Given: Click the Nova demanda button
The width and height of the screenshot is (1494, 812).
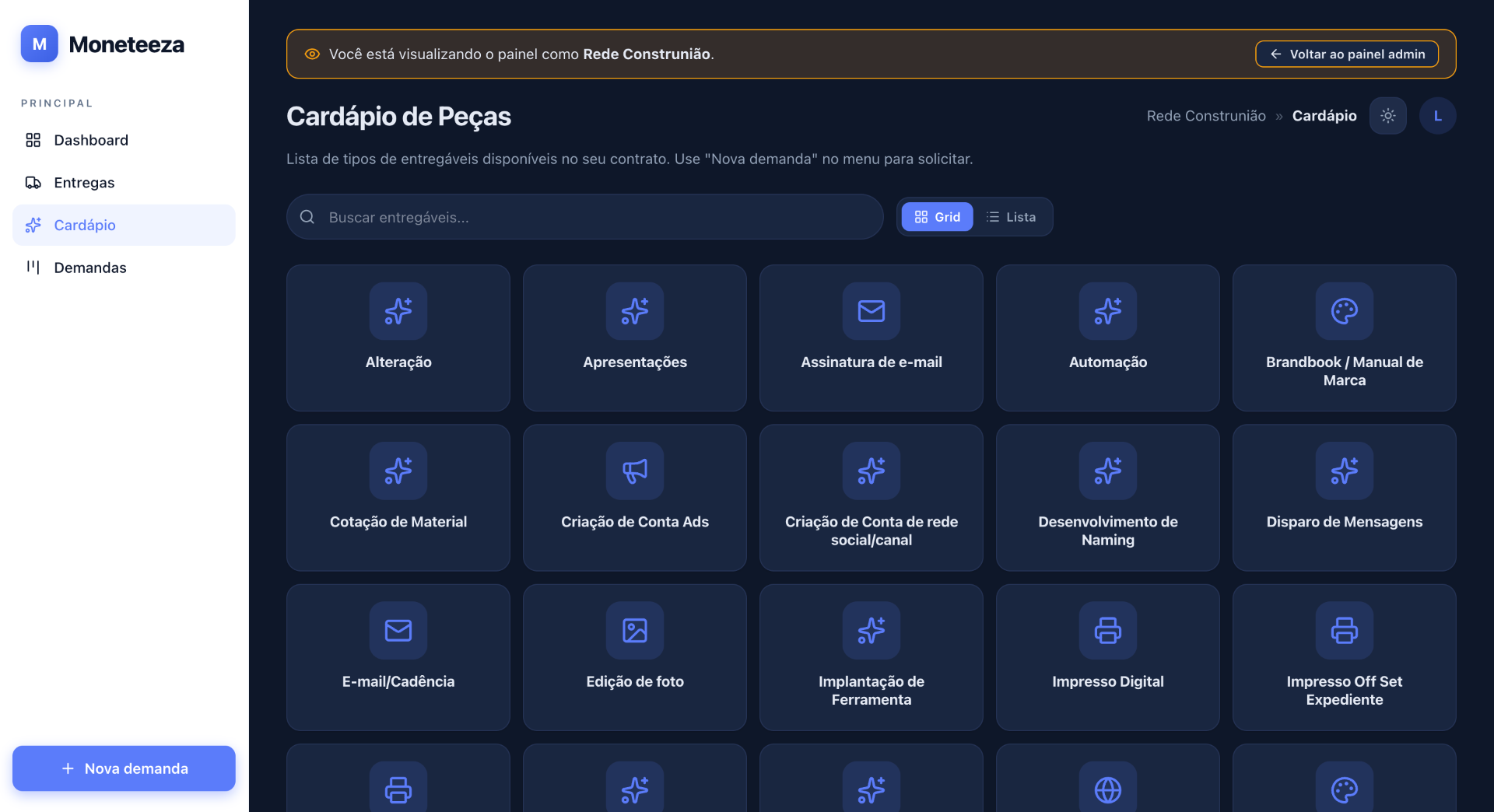Looking at the screenshot, I should 124,768.
